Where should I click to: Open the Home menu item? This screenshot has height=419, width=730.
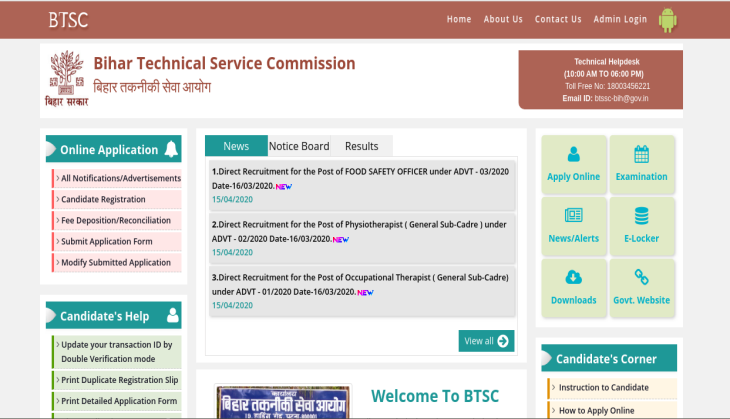(x=459, y=19)
